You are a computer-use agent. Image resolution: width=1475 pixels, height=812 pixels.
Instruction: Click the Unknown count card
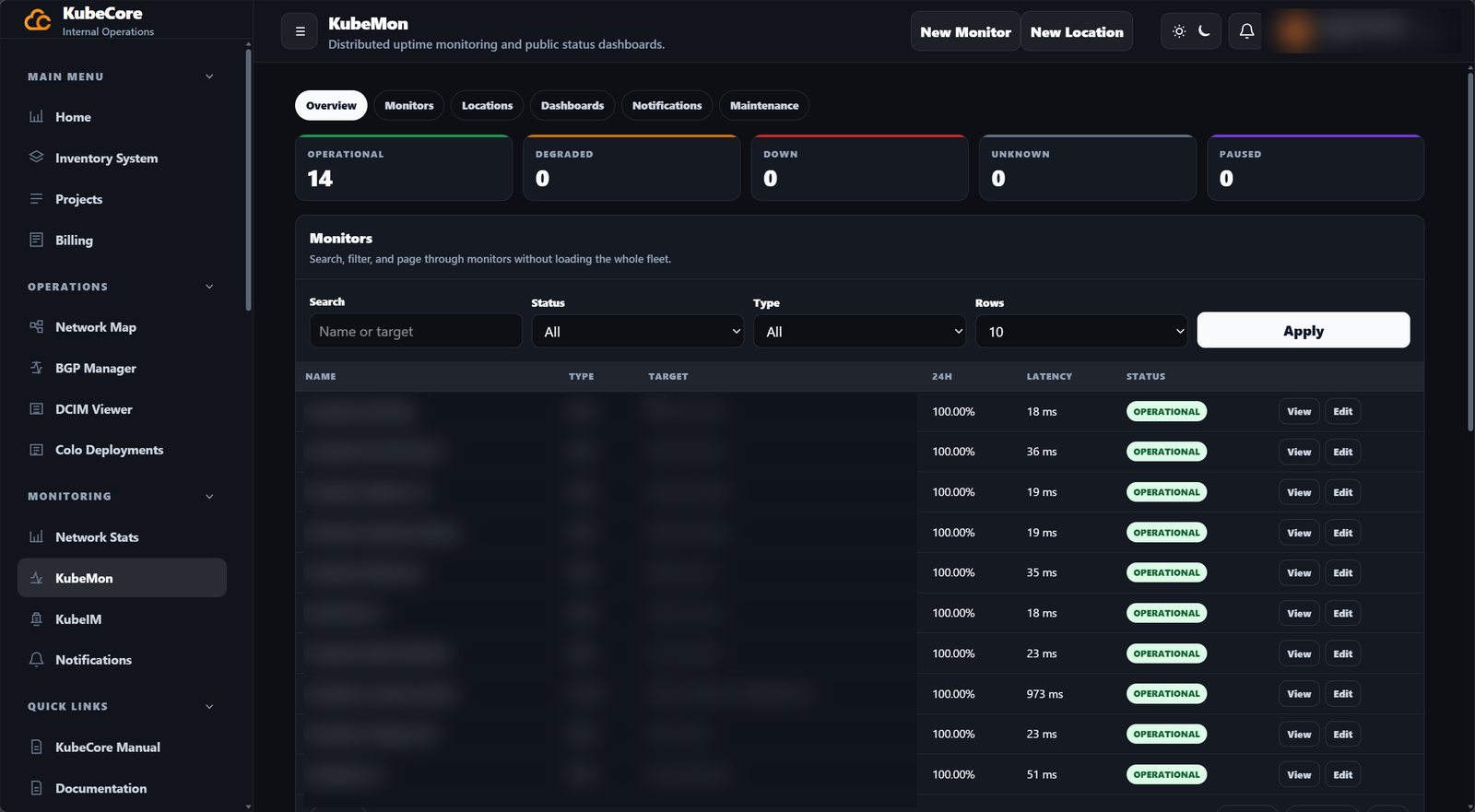click(1088, 168)
